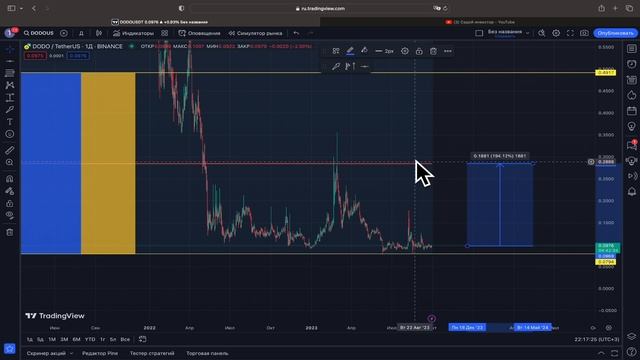Expand the Без названия layout dropdown

(x=527, y=33)
